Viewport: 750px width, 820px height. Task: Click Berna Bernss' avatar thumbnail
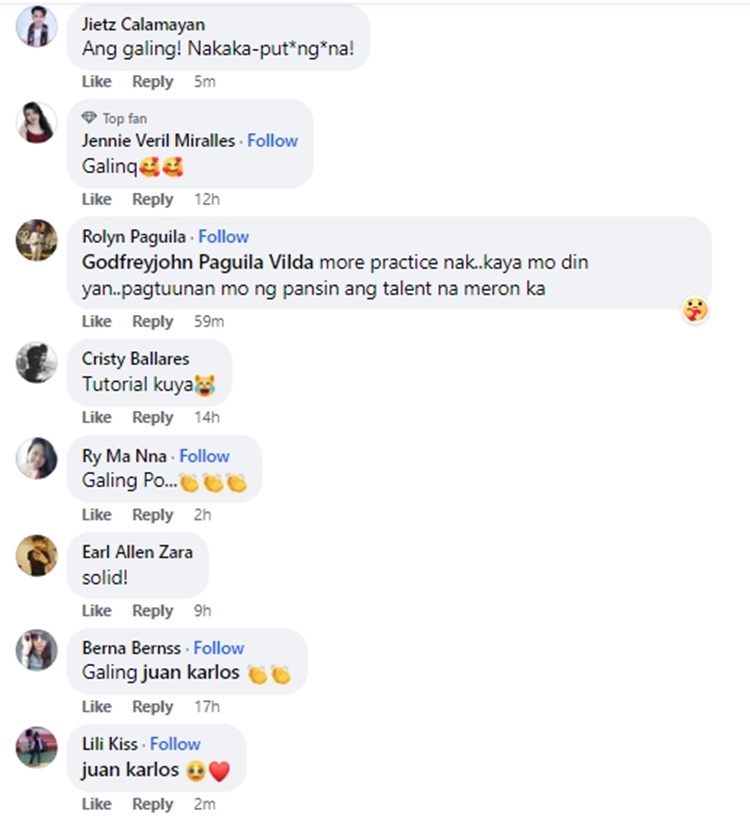pos(37,650)
